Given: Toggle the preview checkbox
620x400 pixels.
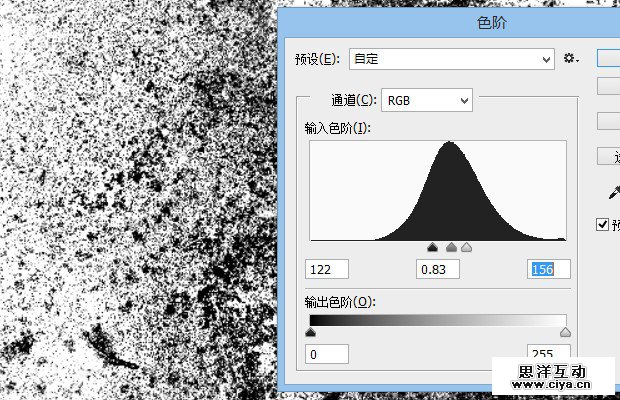Looking at the screenshot, I should point(602,224).
